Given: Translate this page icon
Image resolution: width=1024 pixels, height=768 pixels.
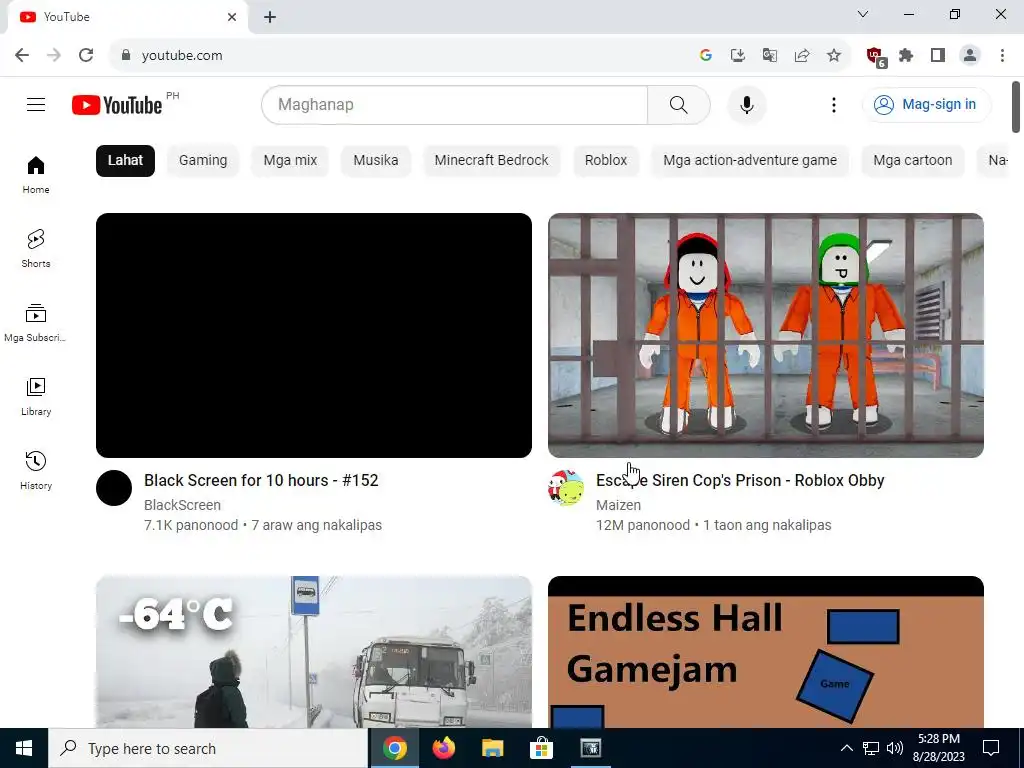Looking at the screenshot, I should 770,55.
